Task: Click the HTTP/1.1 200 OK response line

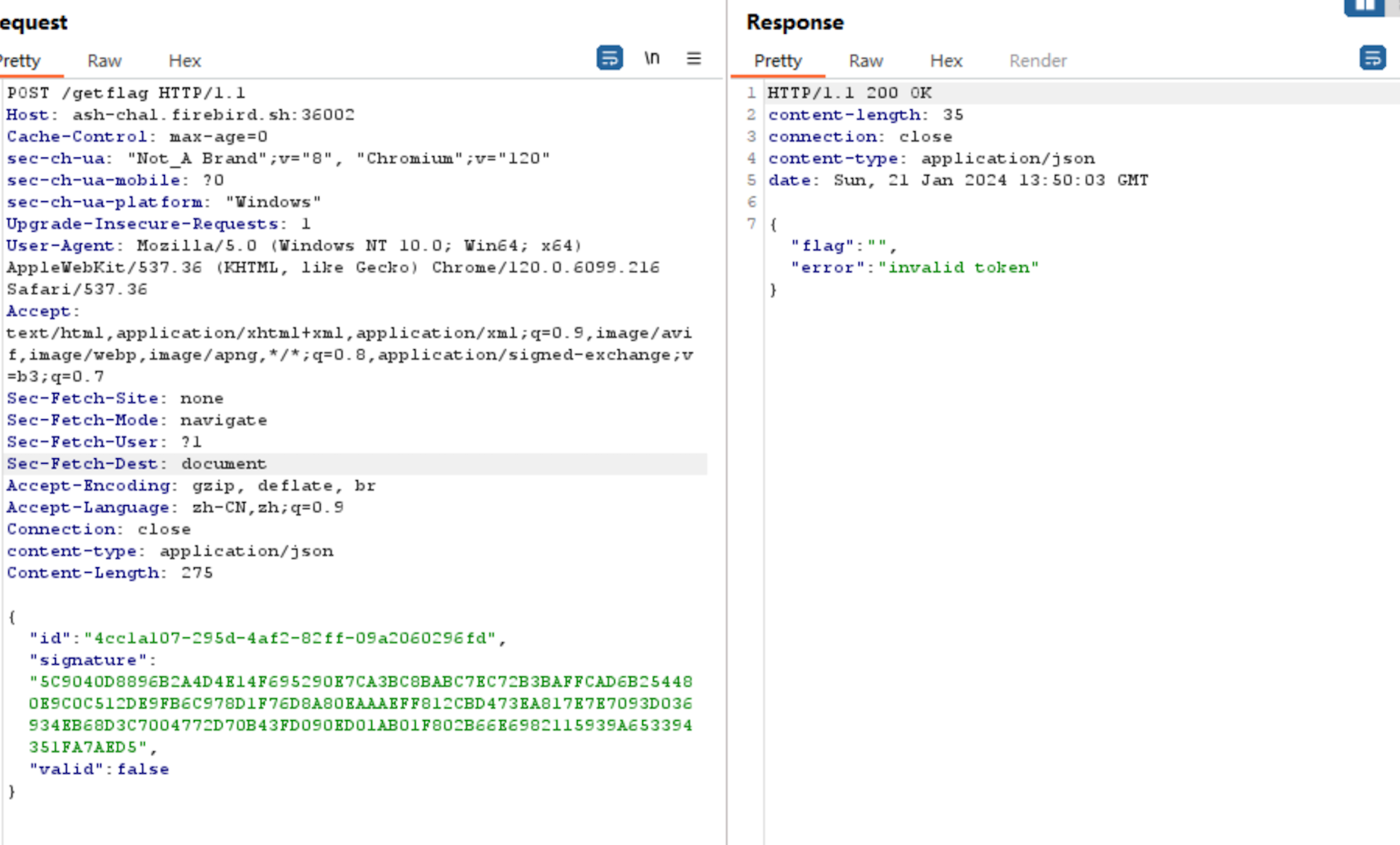Action: coord(849,93)
